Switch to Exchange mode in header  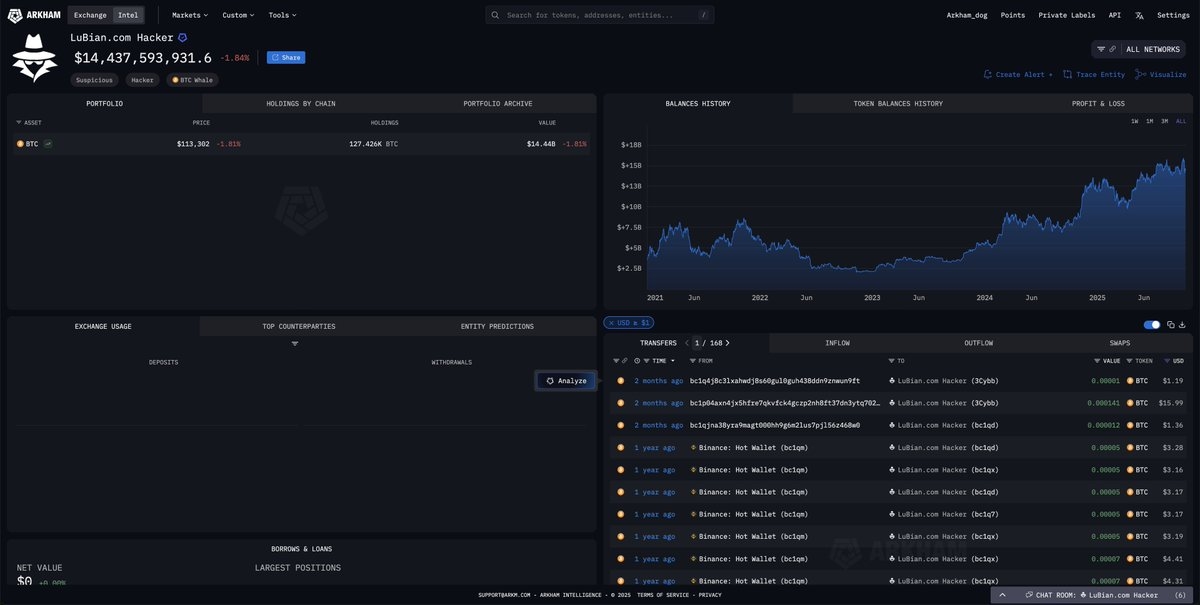[x=89, y=15]
